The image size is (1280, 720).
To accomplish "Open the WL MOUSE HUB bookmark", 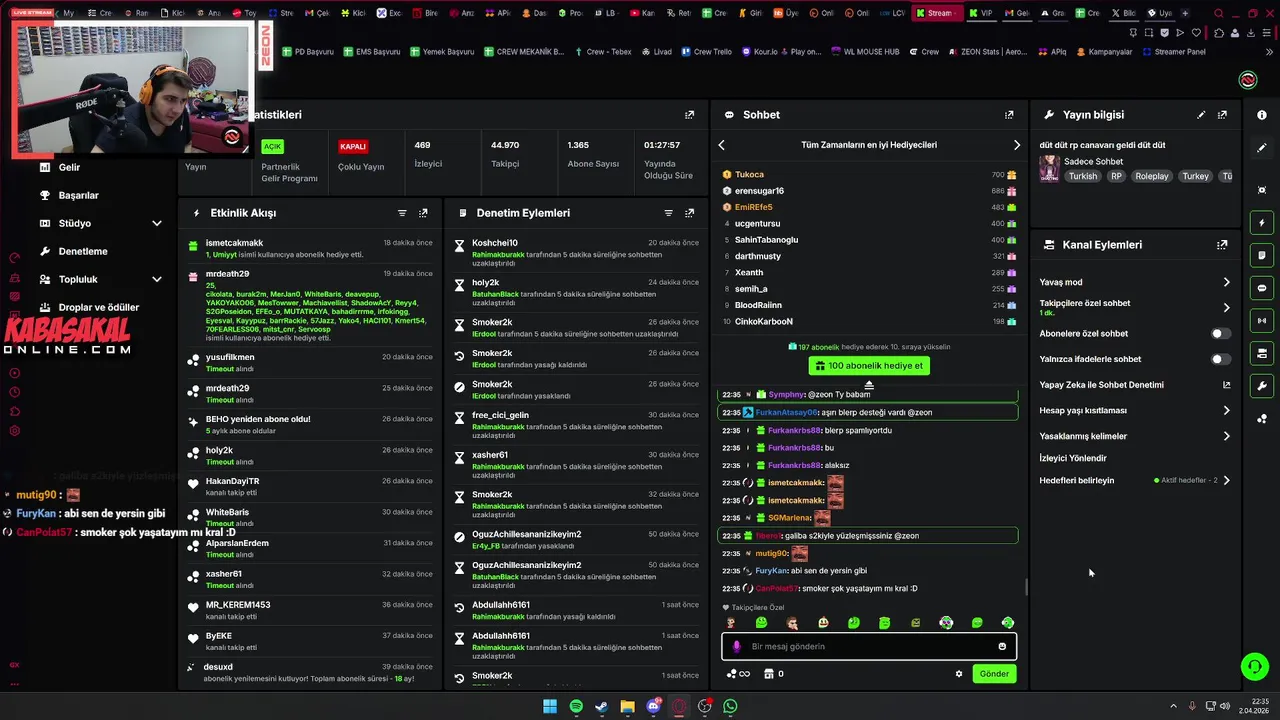I will pyautogui.click(x=864, y=52).
